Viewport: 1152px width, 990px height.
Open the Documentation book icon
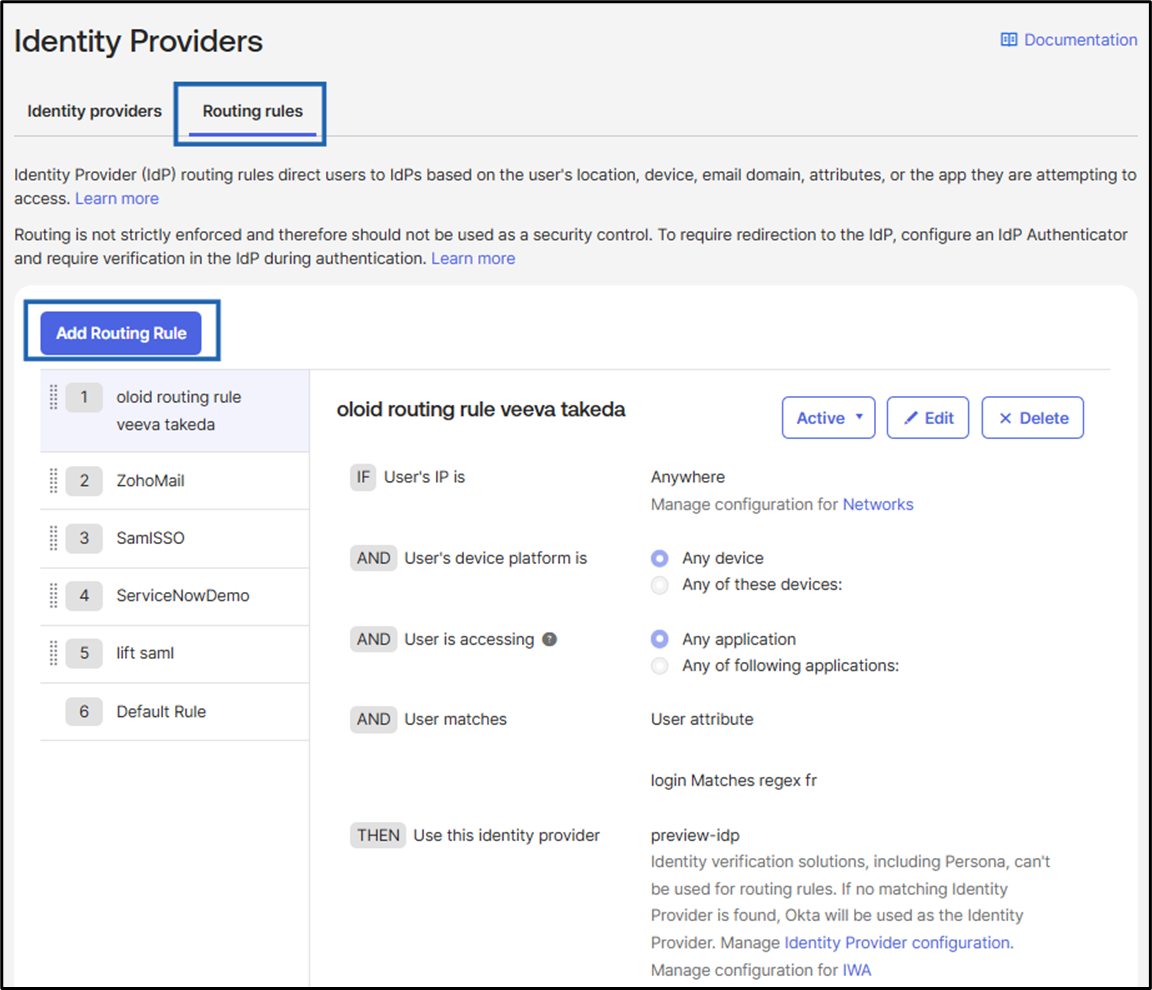(x=1009, y=40)
